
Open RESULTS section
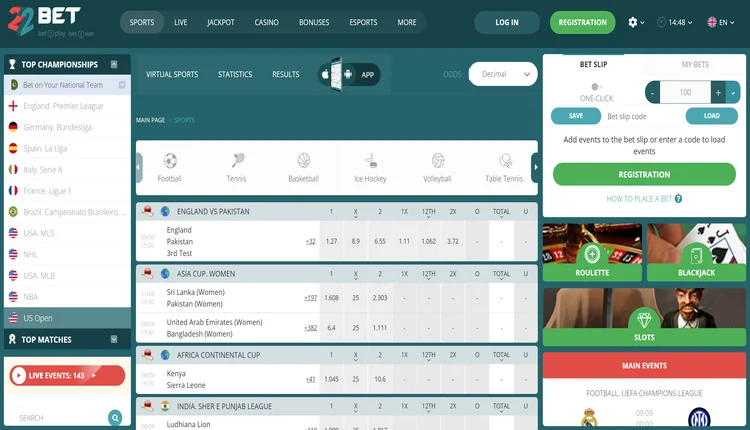pos(286,74)
